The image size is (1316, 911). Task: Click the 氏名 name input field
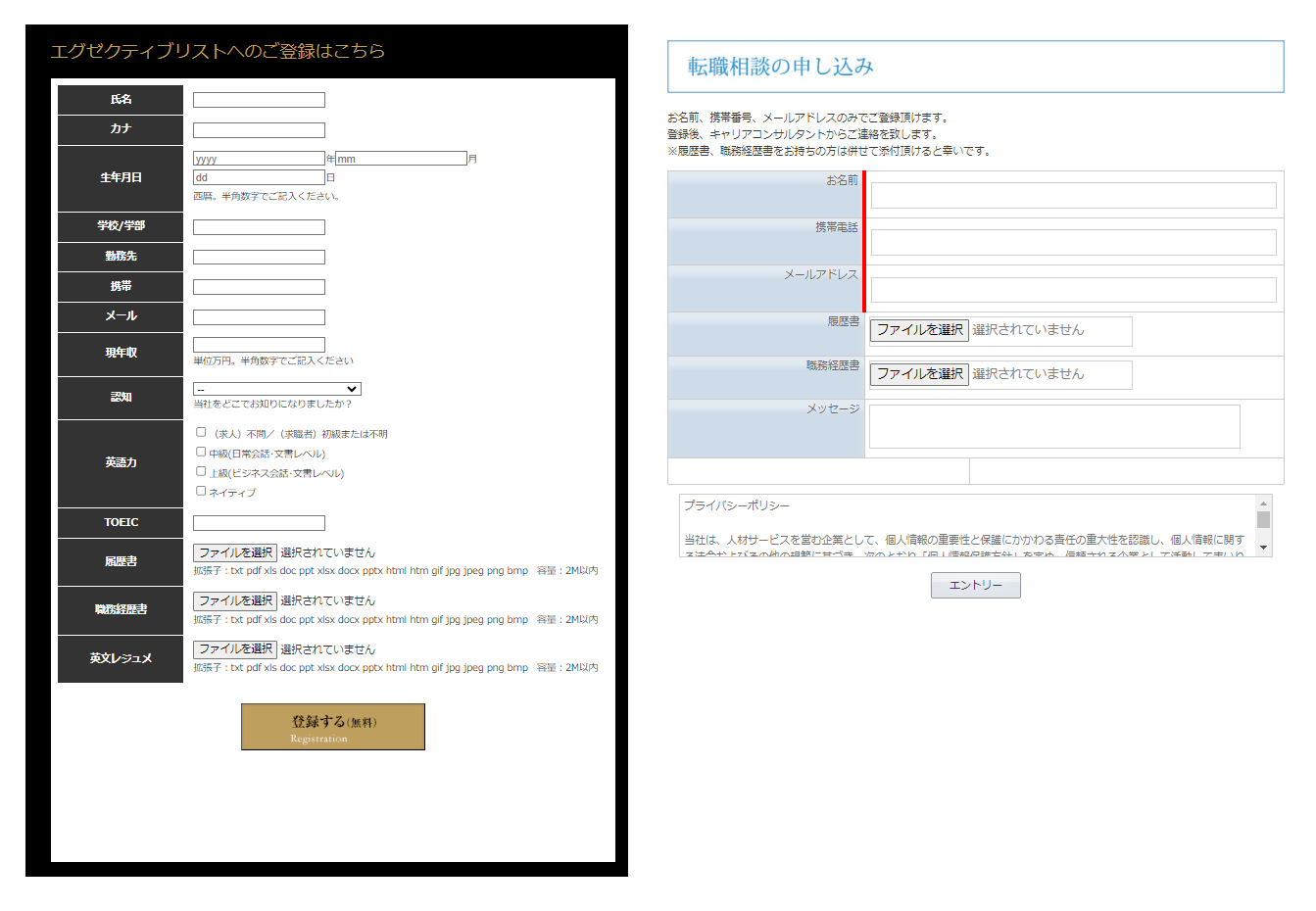[259, 100]
